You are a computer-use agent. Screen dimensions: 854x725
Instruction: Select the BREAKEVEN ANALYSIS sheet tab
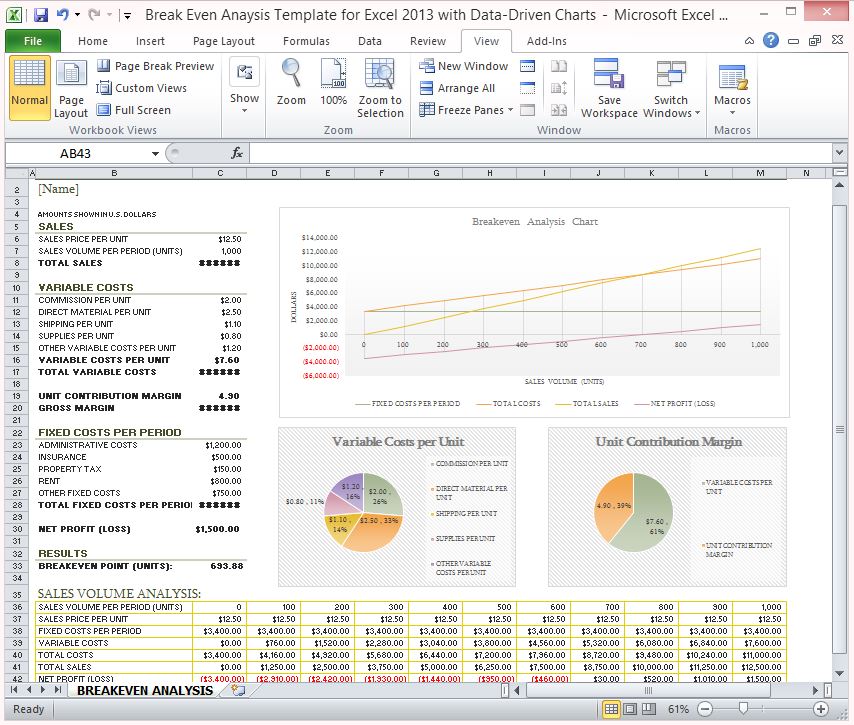pos(145,690)
